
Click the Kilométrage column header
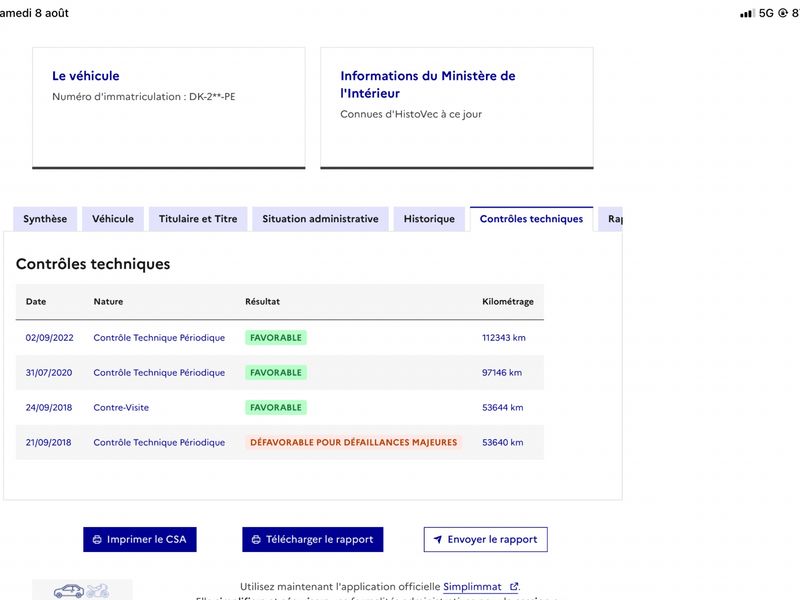(x=508, y=302)
